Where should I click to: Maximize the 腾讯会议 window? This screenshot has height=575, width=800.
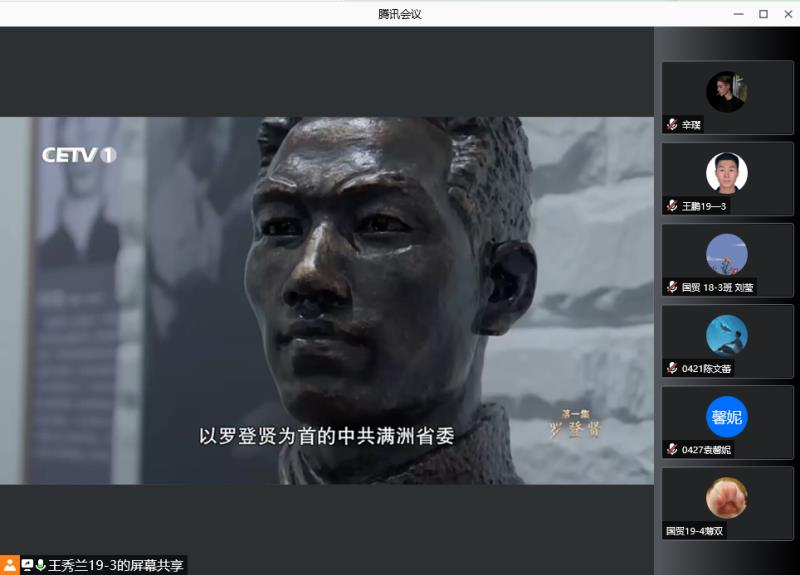(763, 14)
